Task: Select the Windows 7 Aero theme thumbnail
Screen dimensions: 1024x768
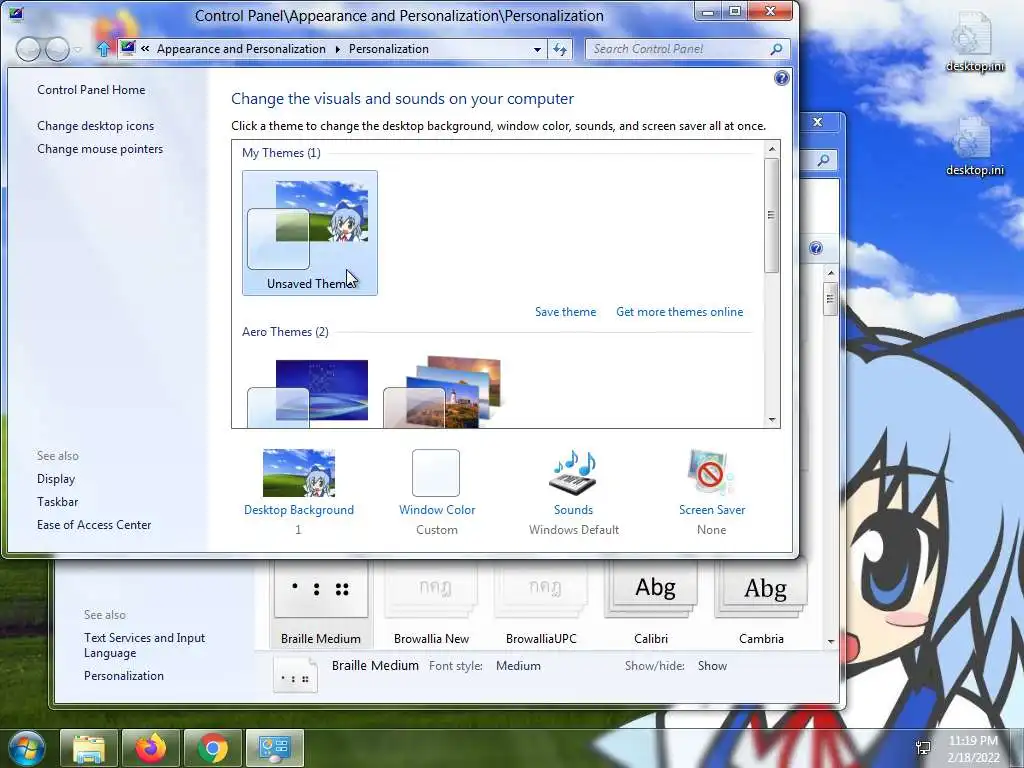Action: click(308, 392)
